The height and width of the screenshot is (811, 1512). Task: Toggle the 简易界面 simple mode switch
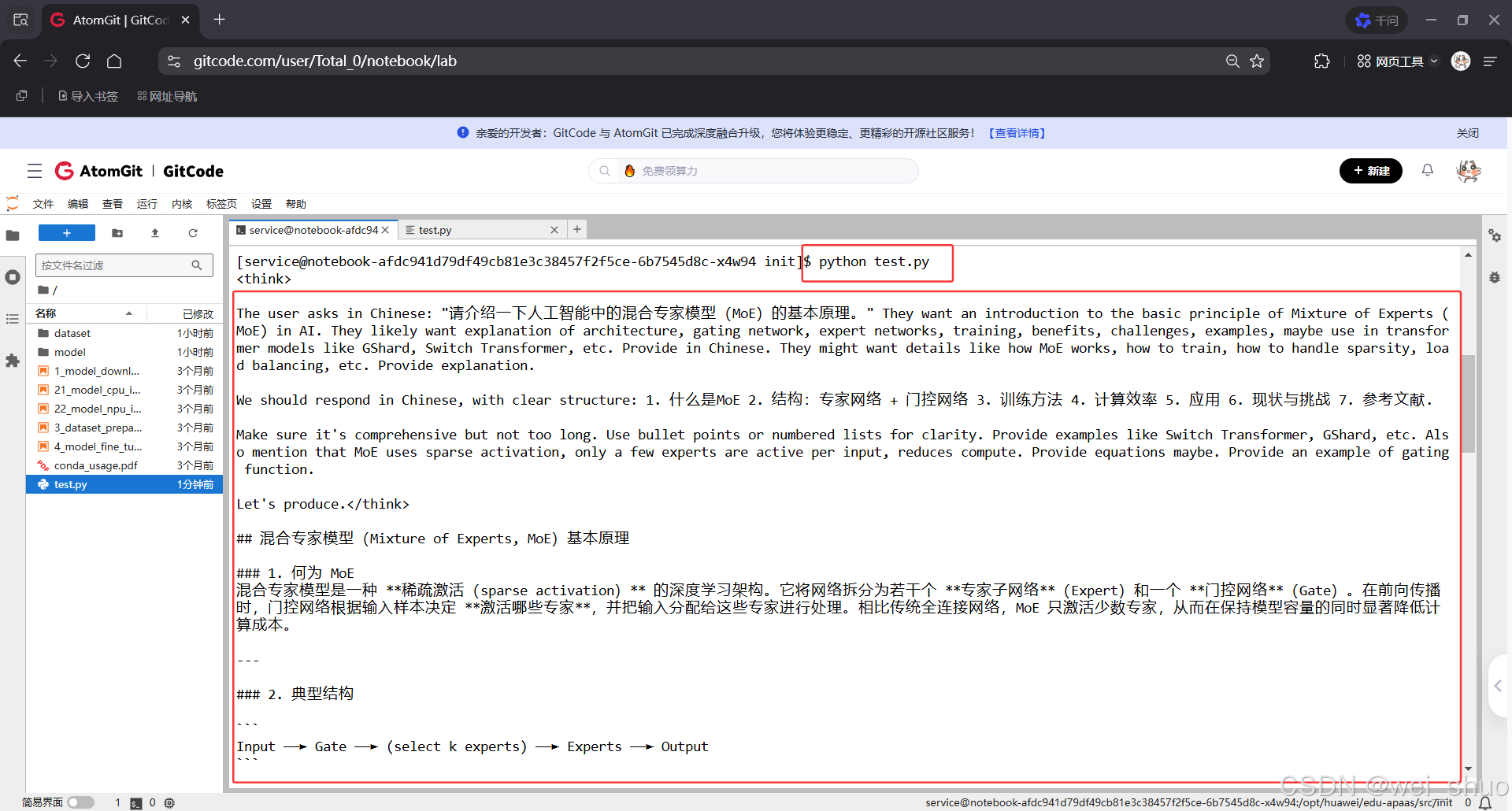(80, 802)
